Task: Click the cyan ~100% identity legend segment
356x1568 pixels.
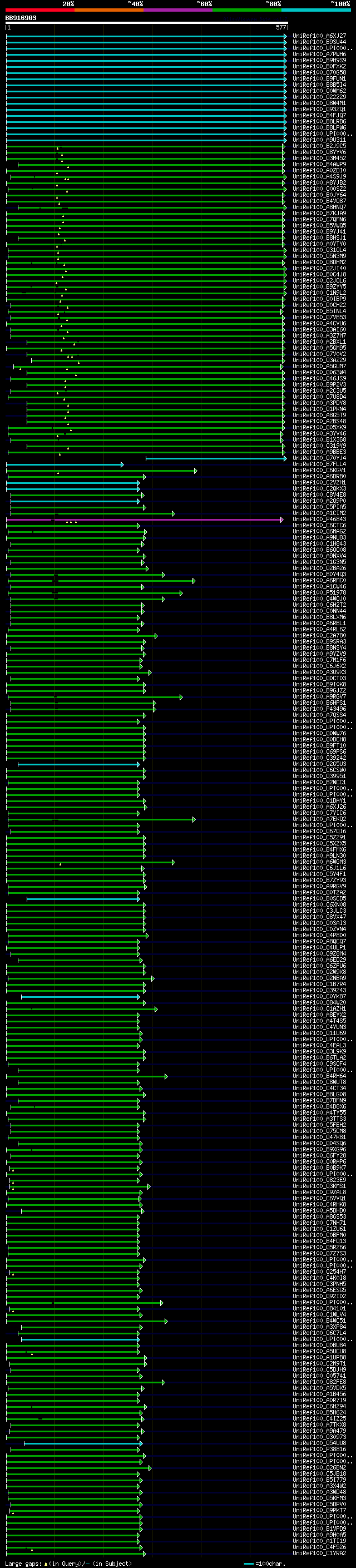Action: 317,10
